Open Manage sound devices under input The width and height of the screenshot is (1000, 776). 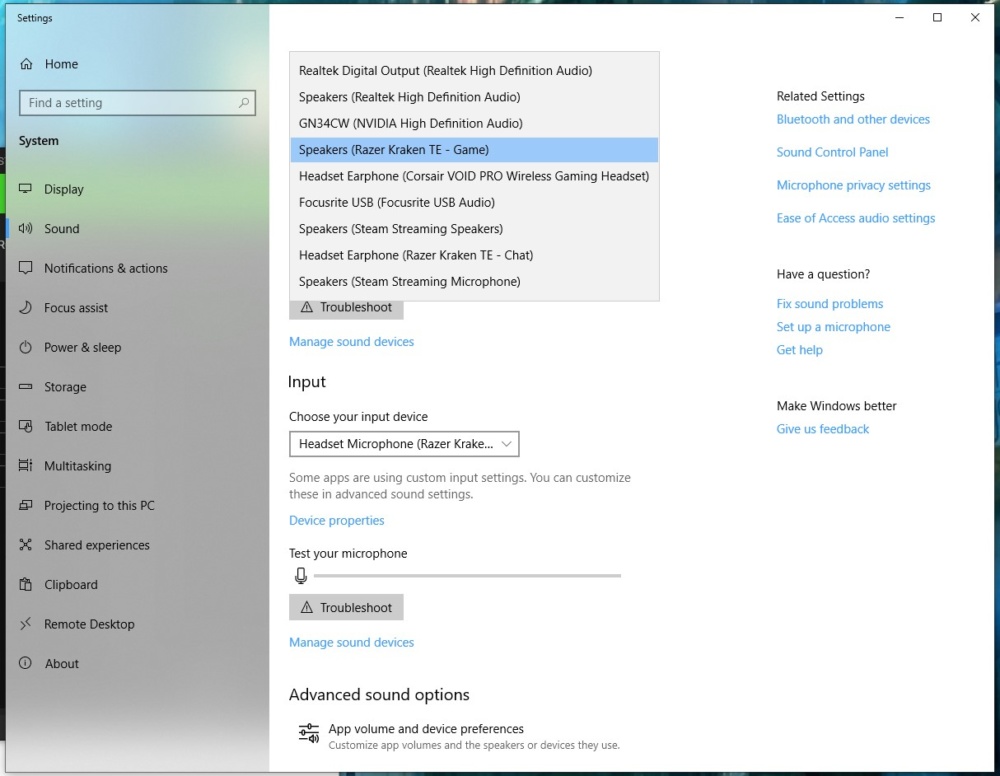tap(351, 642)
